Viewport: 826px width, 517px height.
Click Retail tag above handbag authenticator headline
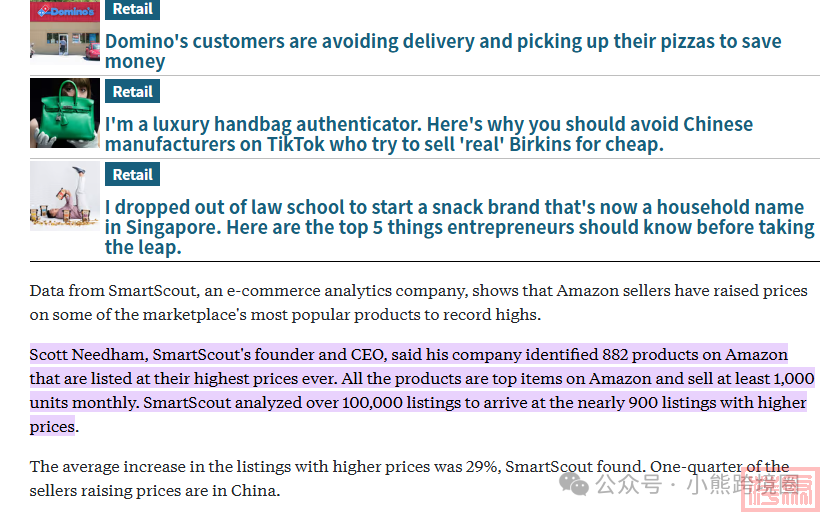tap(132, 92)
